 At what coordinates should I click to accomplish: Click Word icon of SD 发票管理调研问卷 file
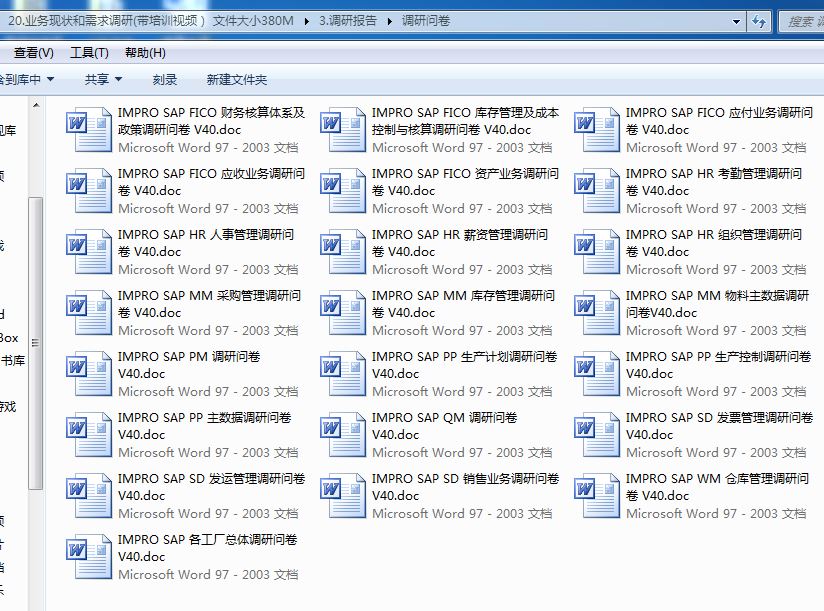(x=597, y=434)
